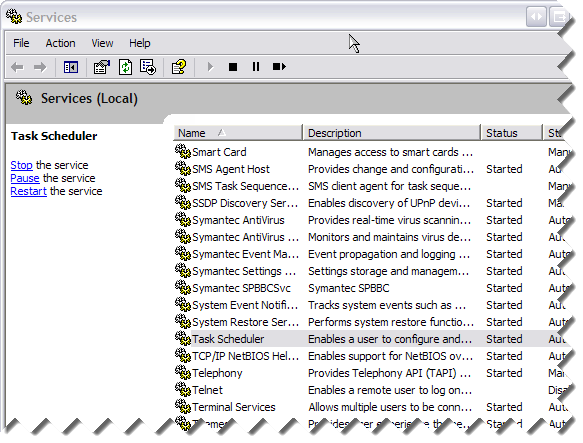Select the System Event Notification service name
Image resolution: width=583 pixels, height=443 pixels.
(x=245, y=305)
